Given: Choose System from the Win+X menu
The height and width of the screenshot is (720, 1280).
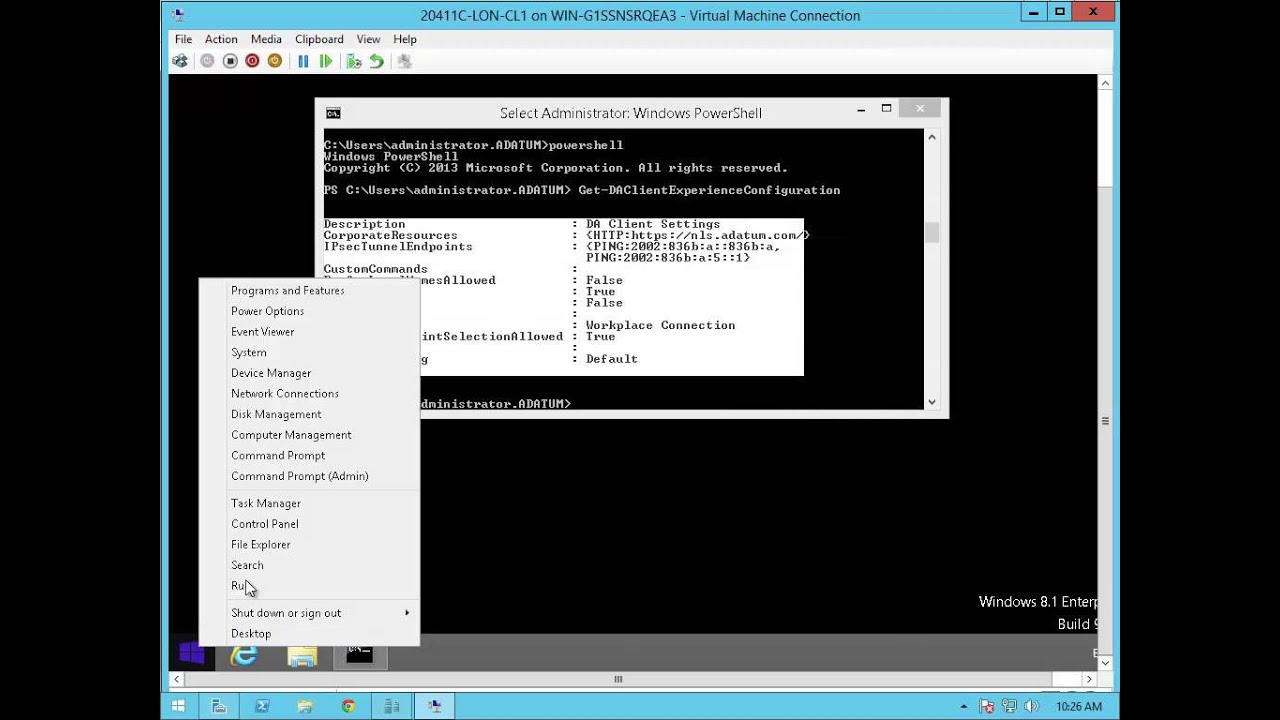Looking at the screenshot, I should point(309,352).
